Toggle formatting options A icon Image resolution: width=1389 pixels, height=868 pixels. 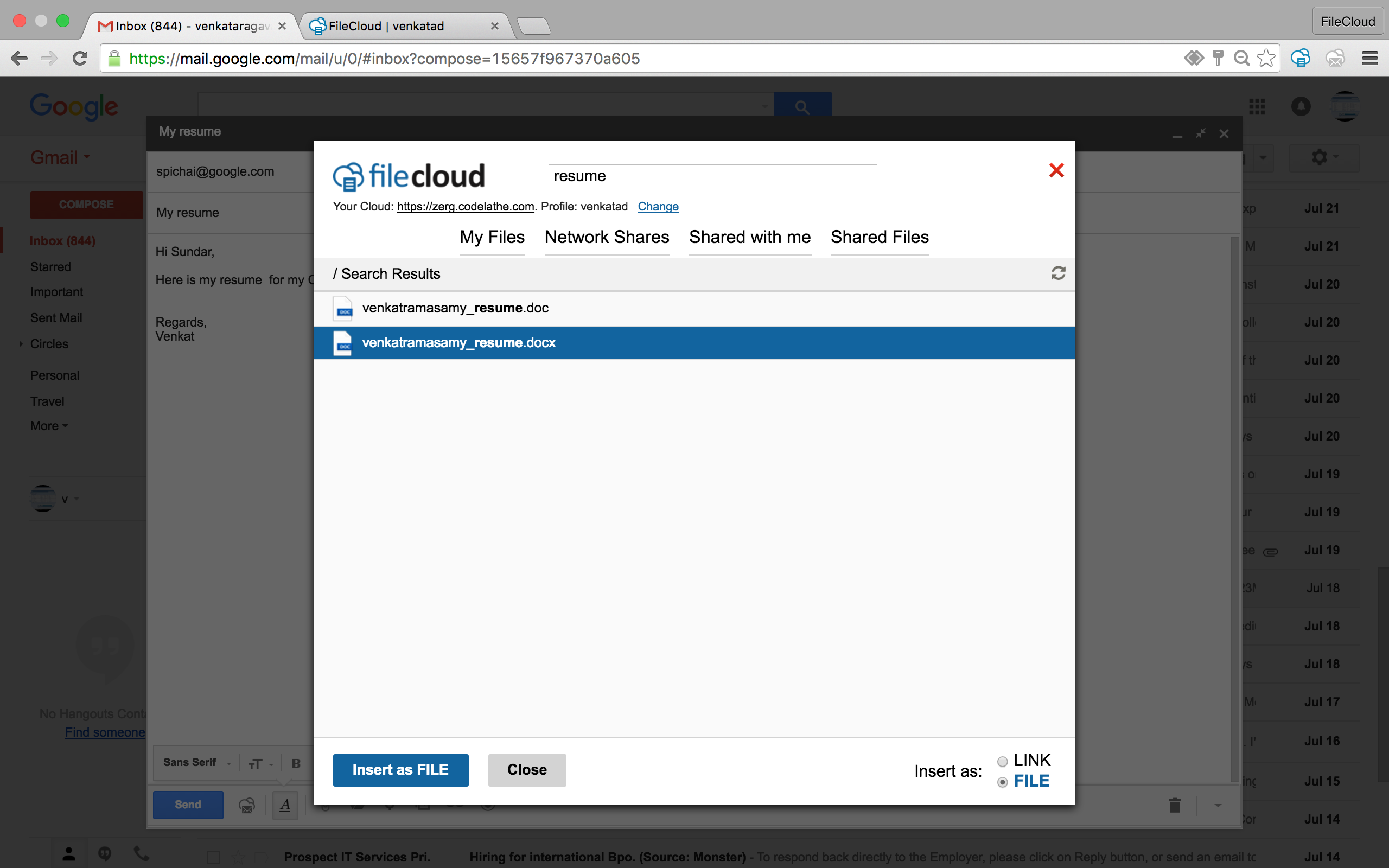[x=285, y=806]
